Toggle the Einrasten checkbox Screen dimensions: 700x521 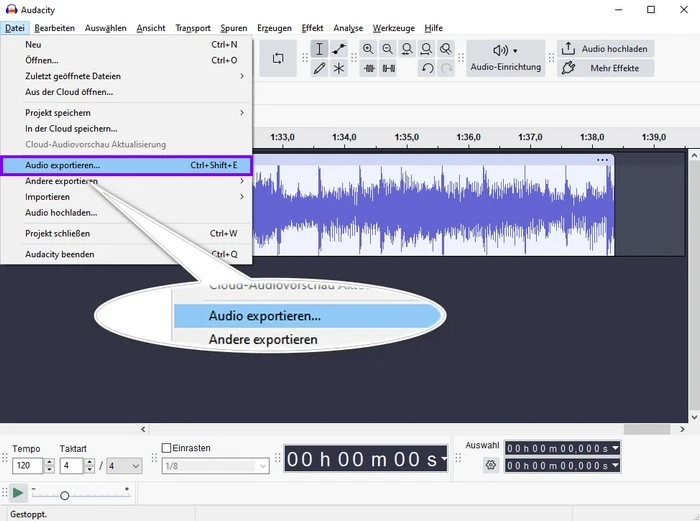167,448
